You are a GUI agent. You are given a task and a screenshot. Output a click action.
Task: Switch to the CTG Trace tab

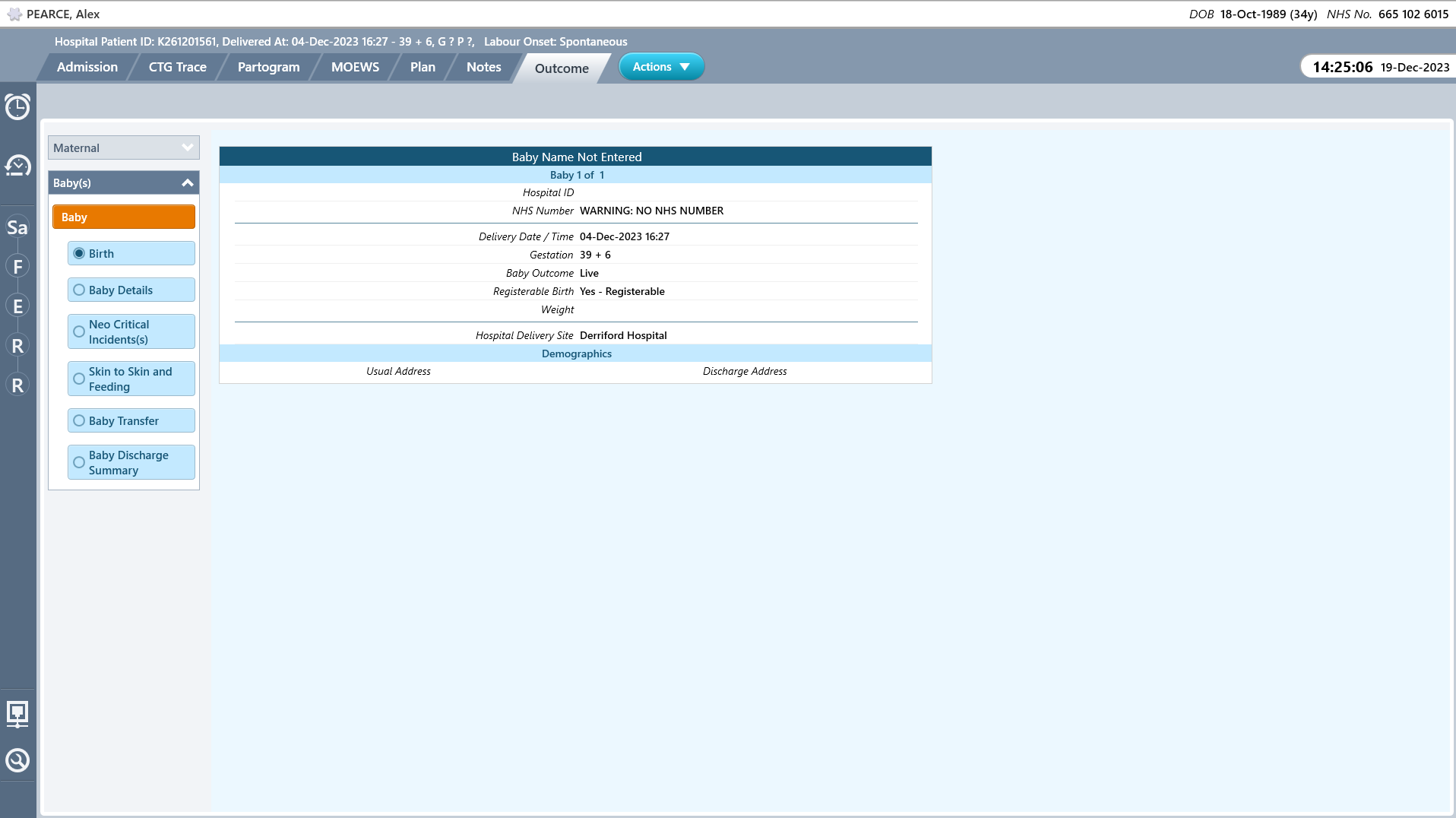tap(178, 67)
